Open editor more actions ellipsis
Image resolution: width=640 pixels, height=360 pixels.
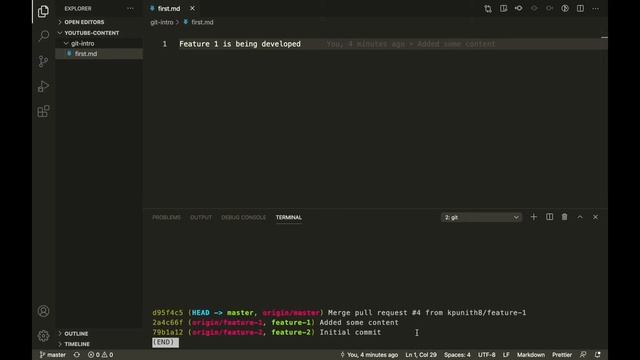coord(596,9)
